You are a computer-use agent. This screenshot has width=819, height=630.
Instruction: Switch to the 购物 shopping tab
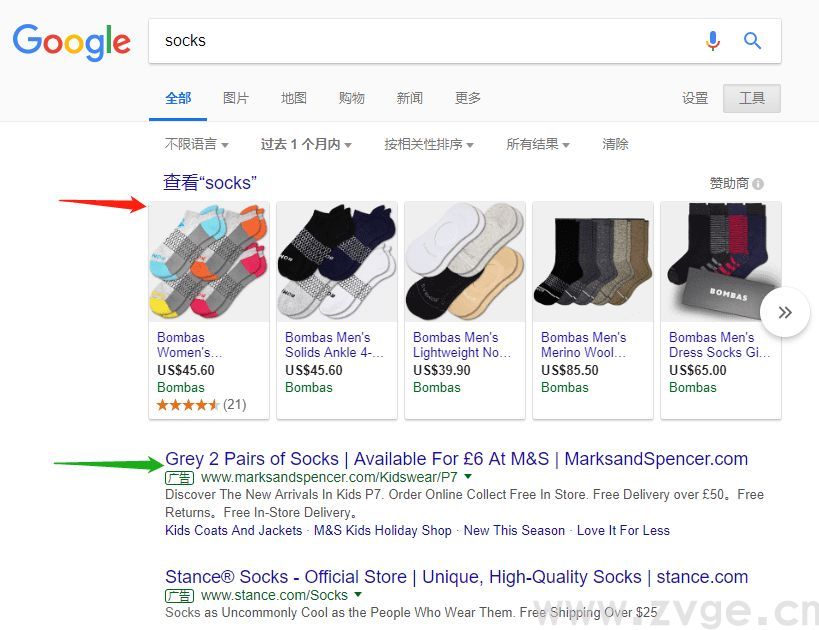[351, 97]
